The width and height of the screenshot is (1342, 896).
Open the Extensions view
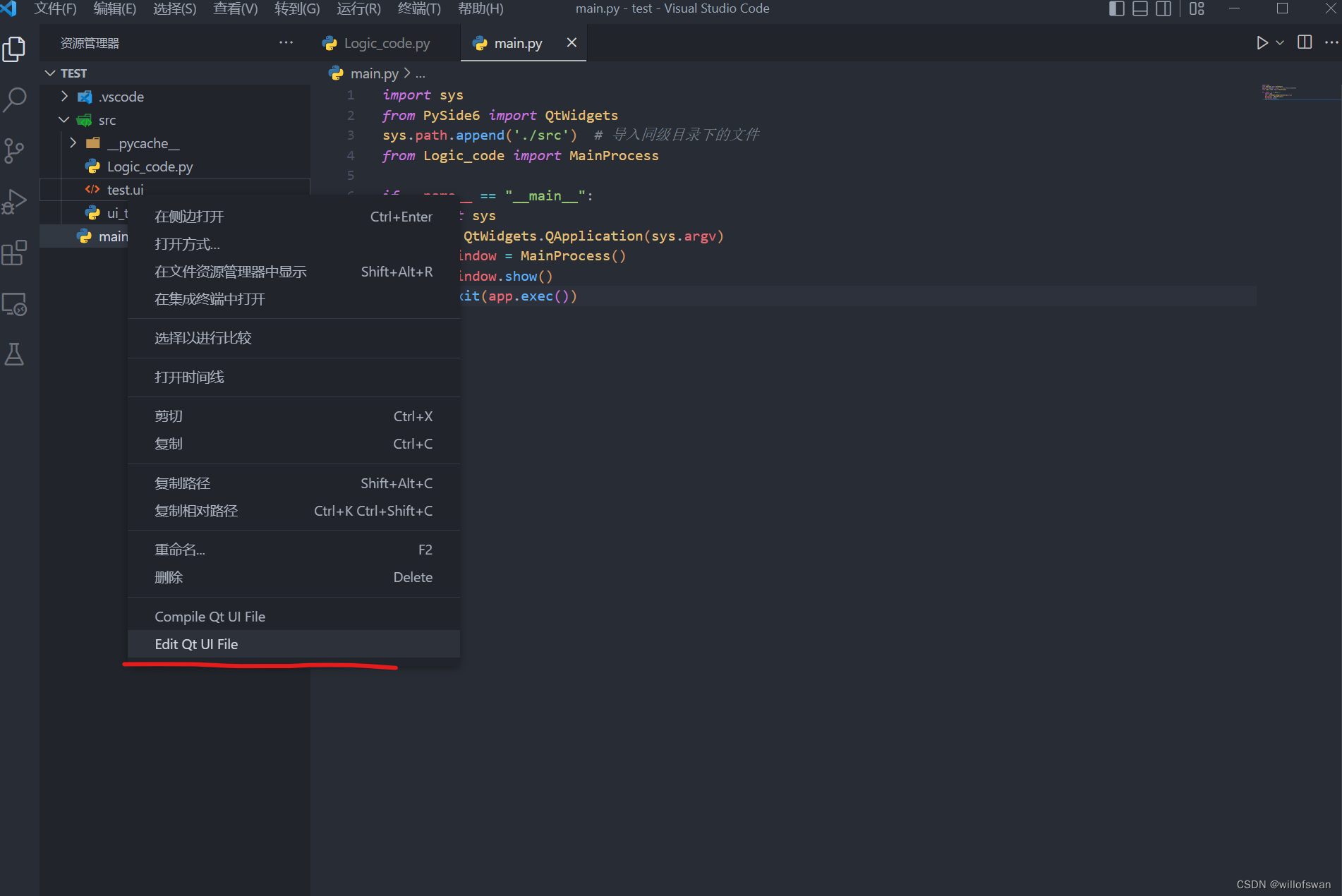(14, 253)
